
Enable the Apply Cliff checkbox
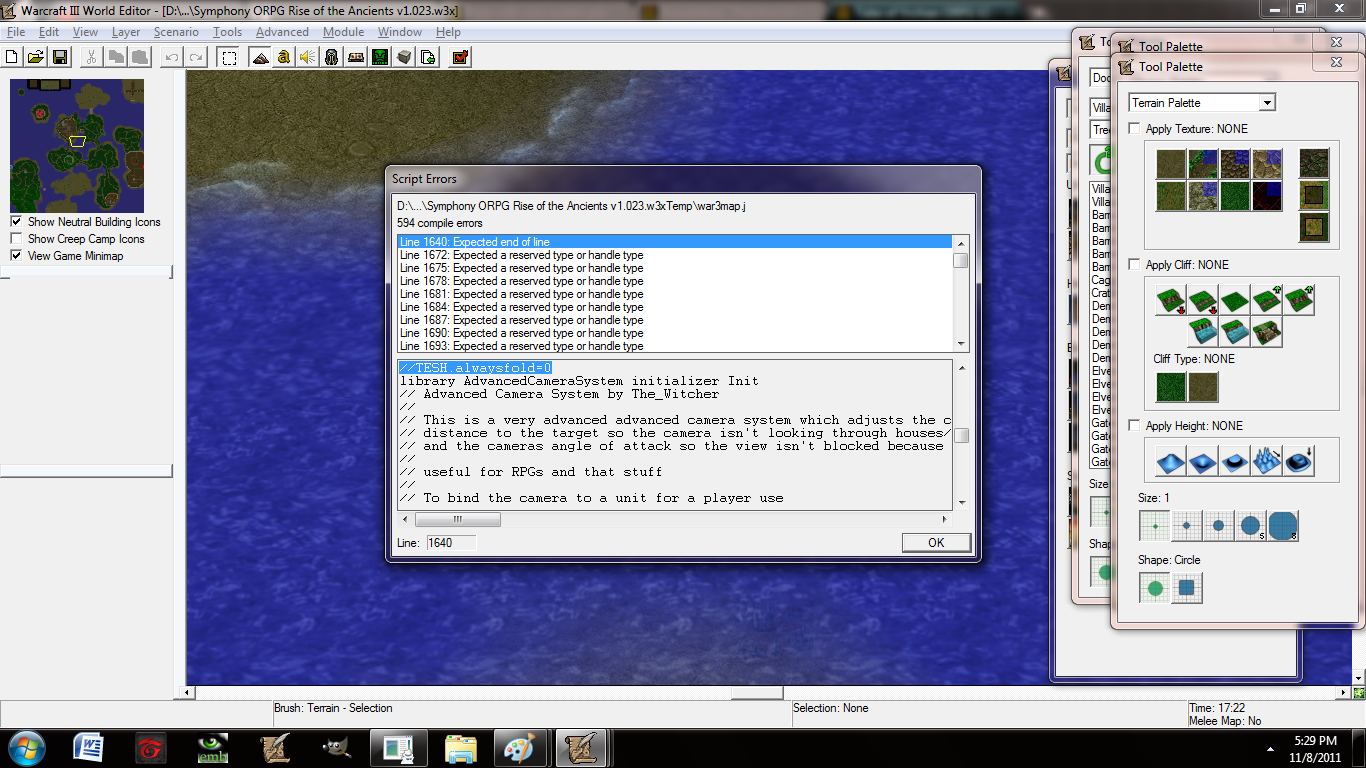point(1134,264)
